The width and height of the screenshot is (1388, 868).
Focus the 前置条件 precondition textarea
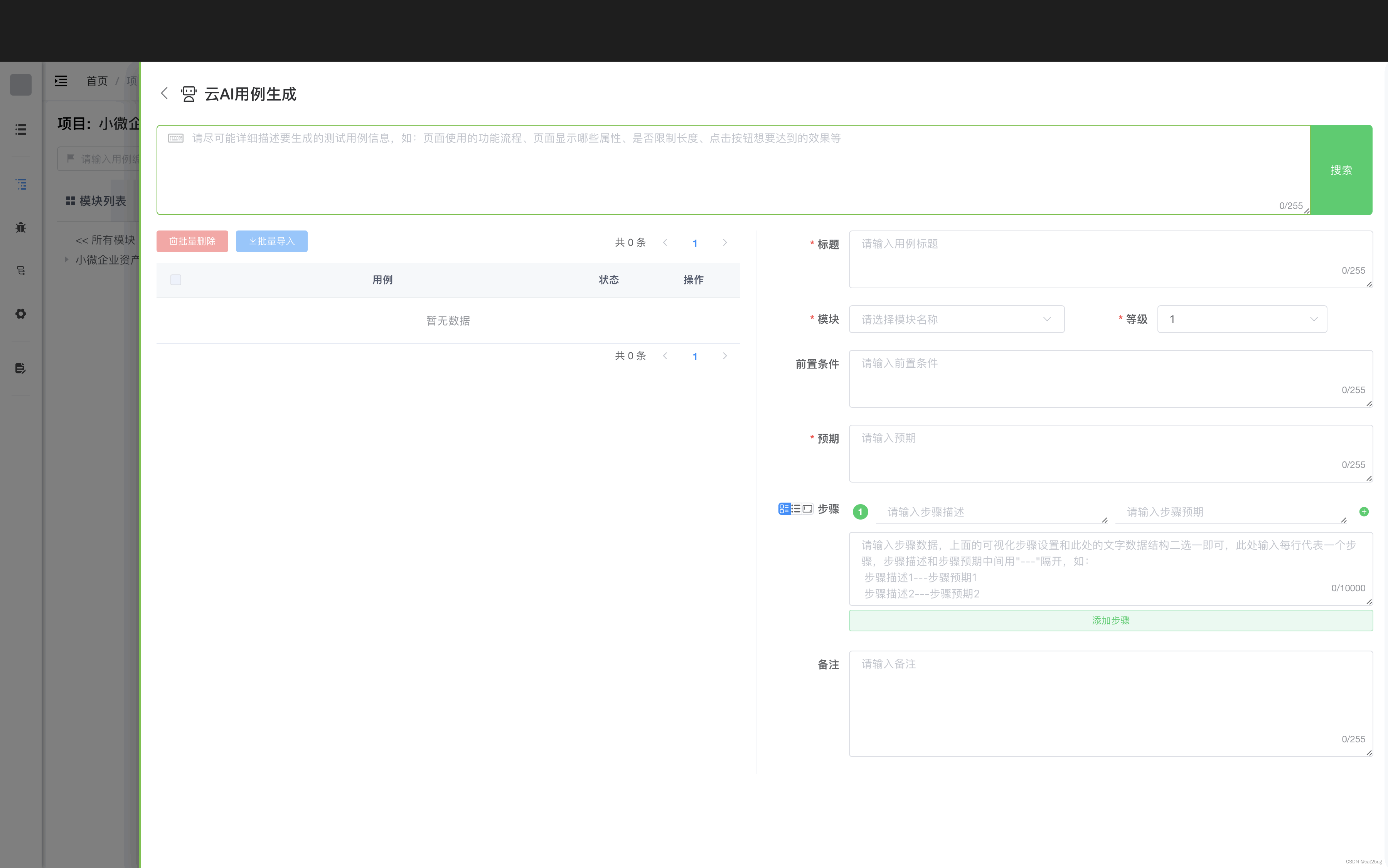(x=1111, y=379)
